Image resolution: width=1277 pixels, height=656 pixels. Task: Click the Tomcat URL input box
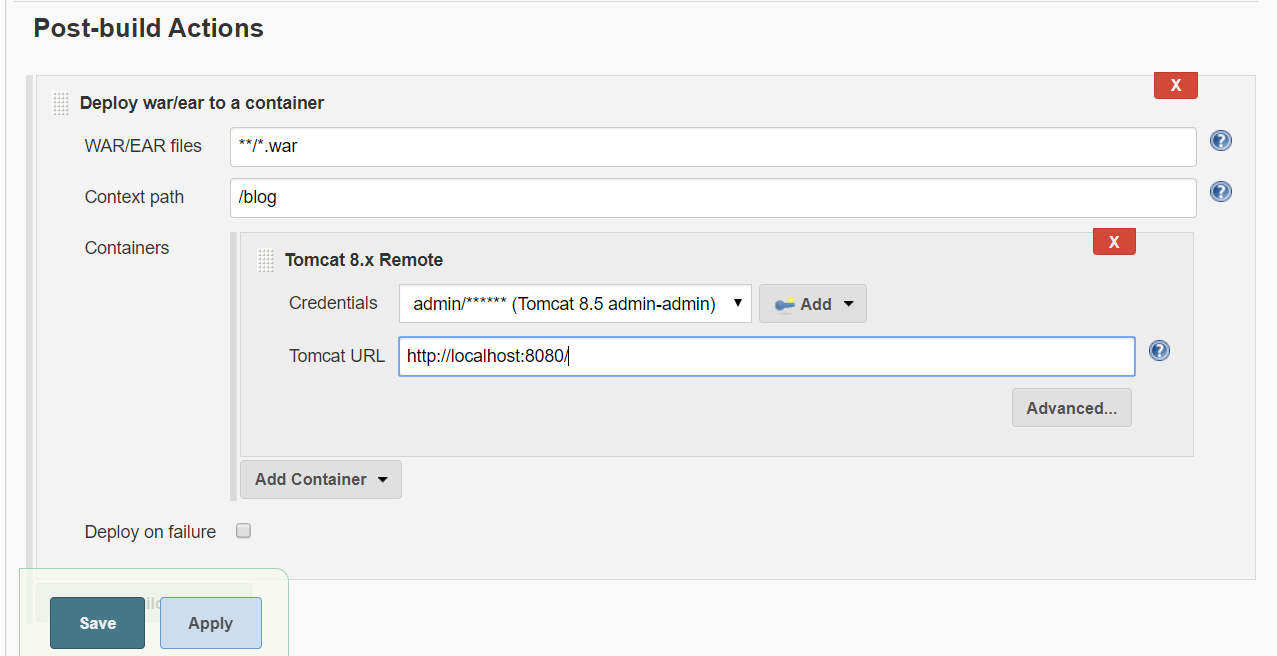(x=766, y=357)
